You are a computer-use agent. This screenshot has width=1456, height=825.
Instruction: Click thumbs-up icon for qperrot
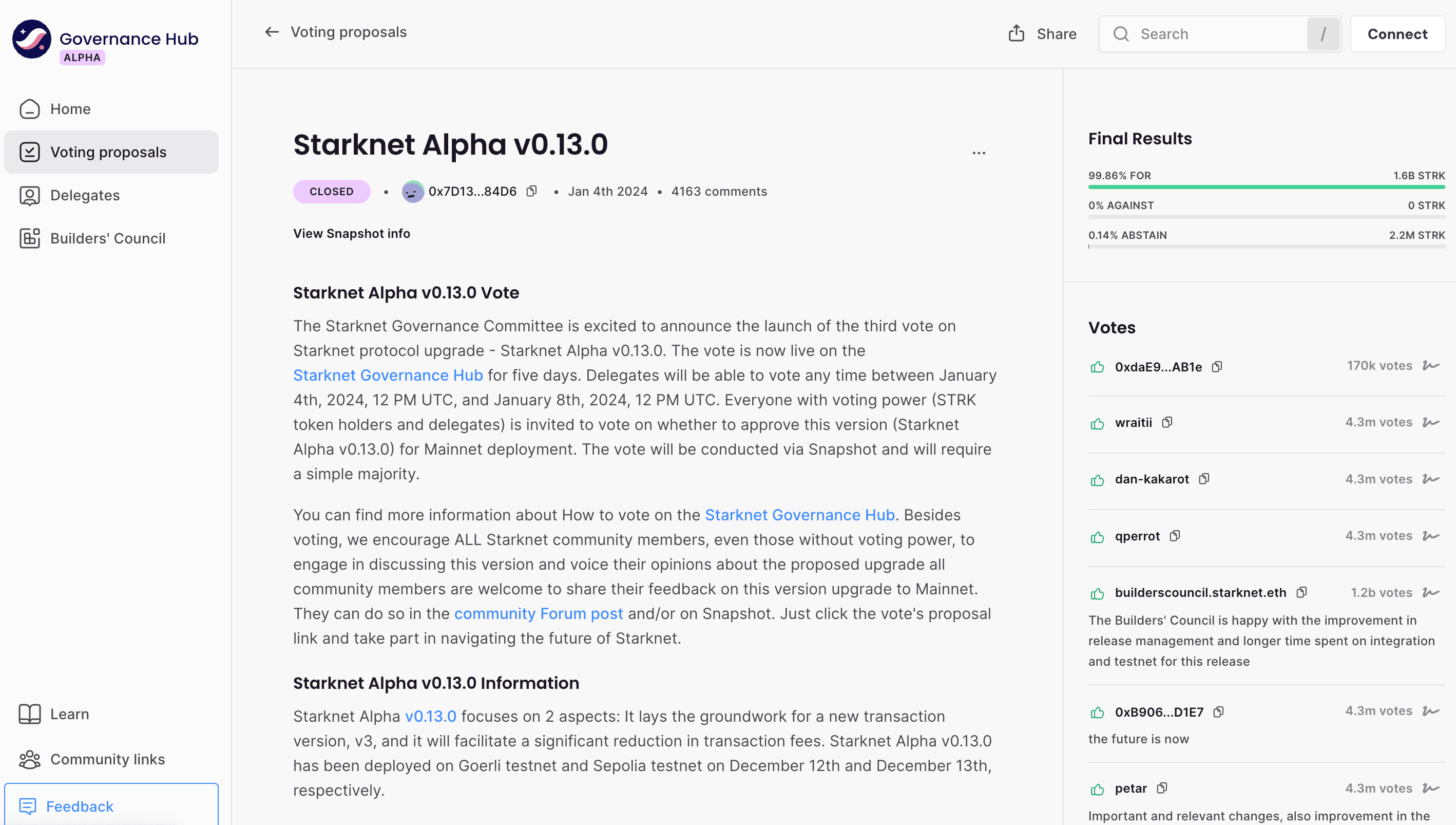(1097, 537)
